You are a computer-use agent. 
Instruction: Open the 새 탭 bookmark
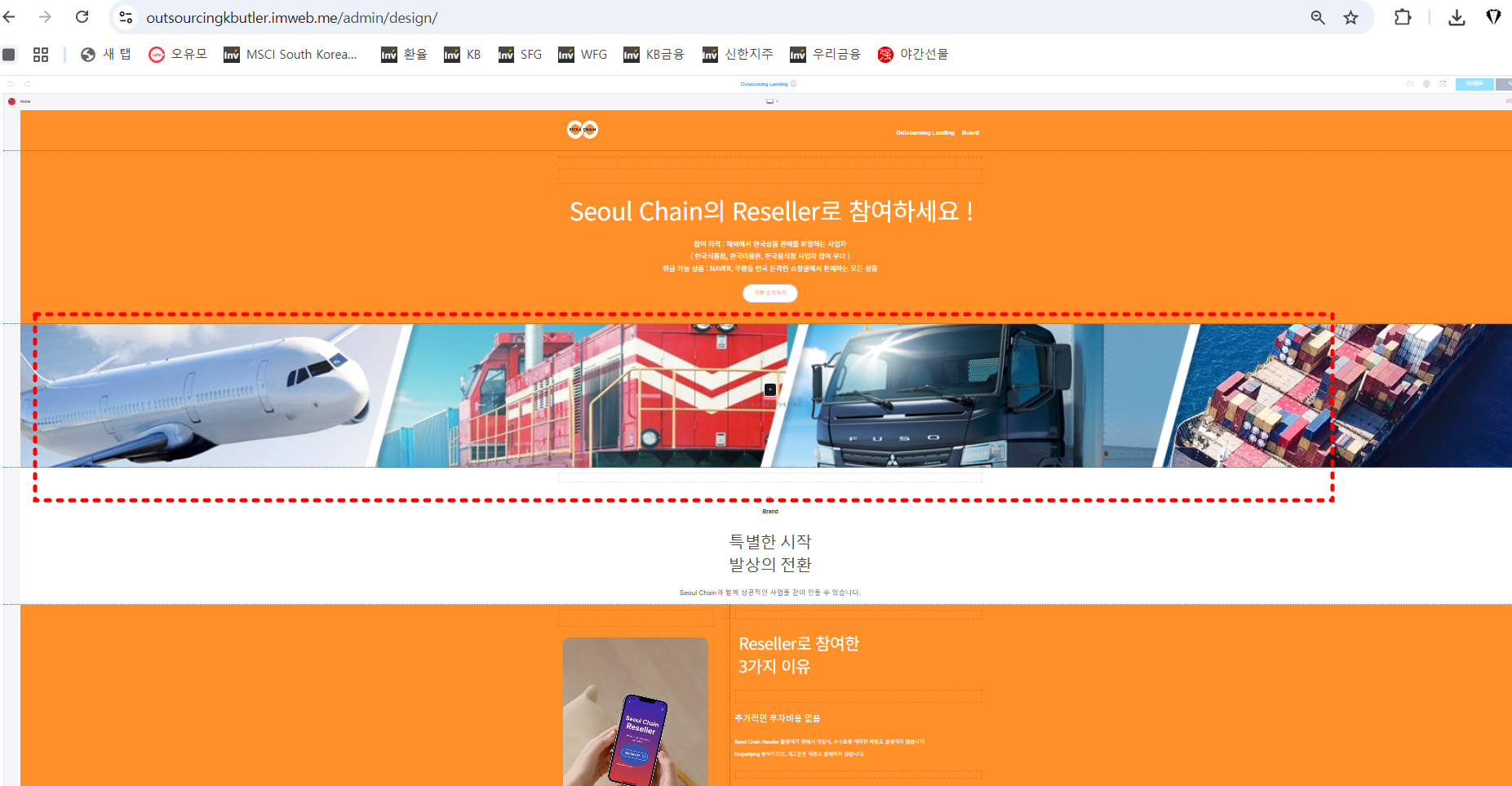tap(106, 55)
